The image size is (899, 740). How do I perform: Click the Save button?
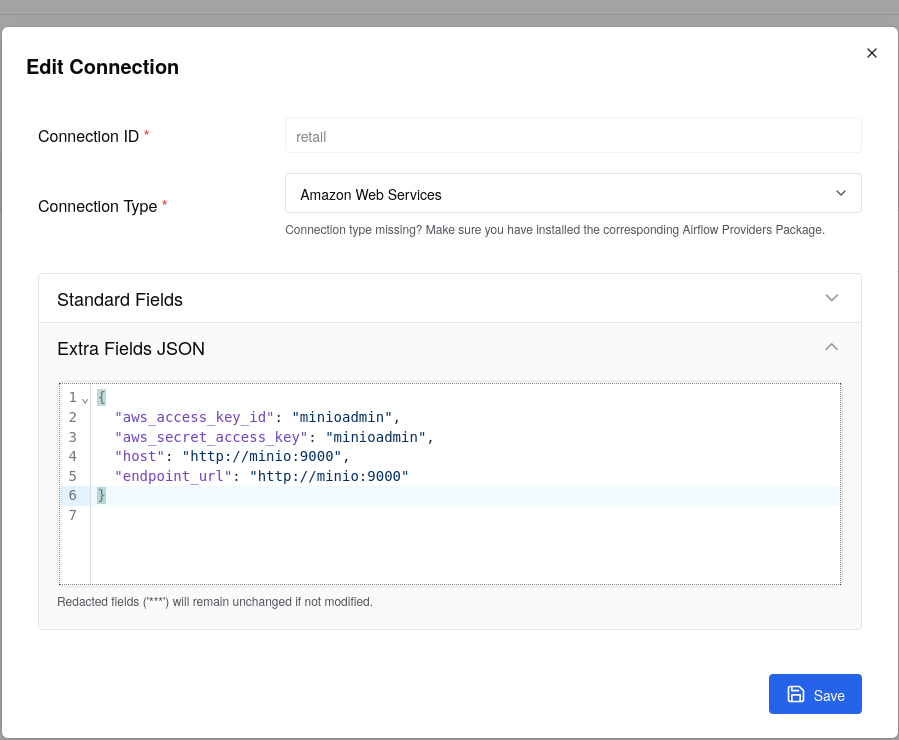pyautogui.click(x=815, y=694)
